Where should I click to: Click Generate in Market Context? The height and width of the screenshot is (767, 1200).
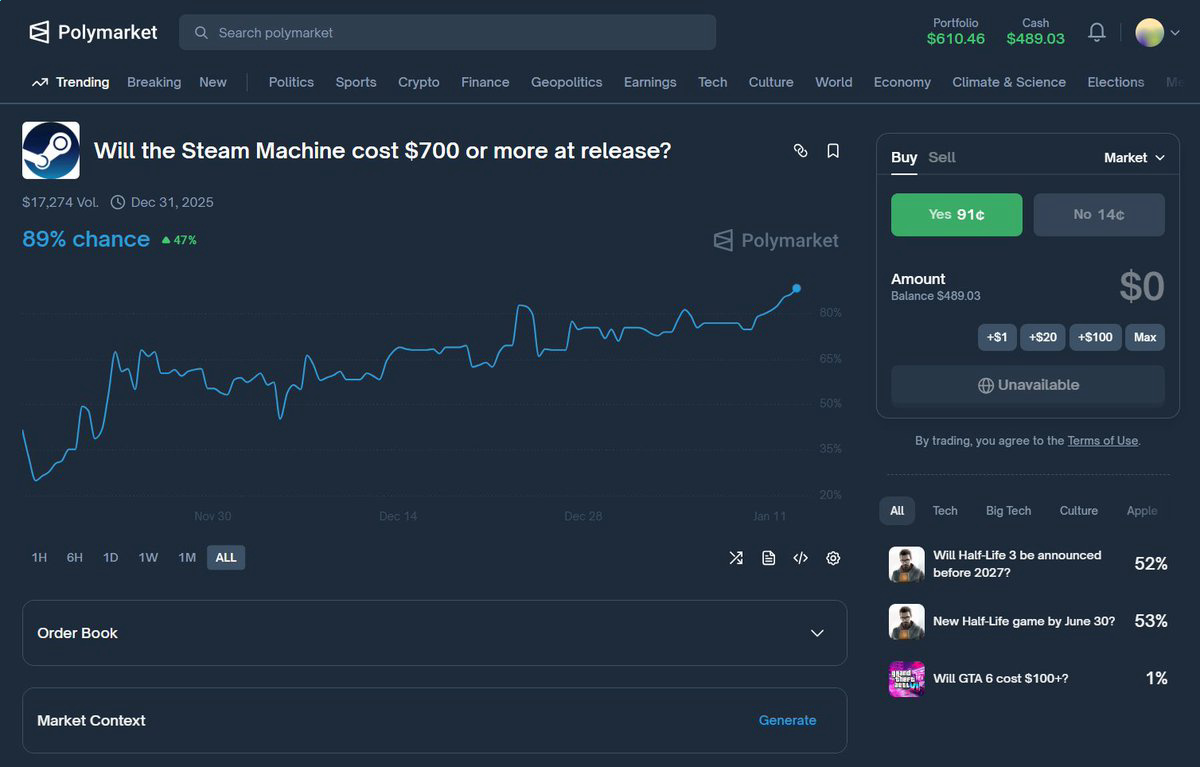pos(787,720)
